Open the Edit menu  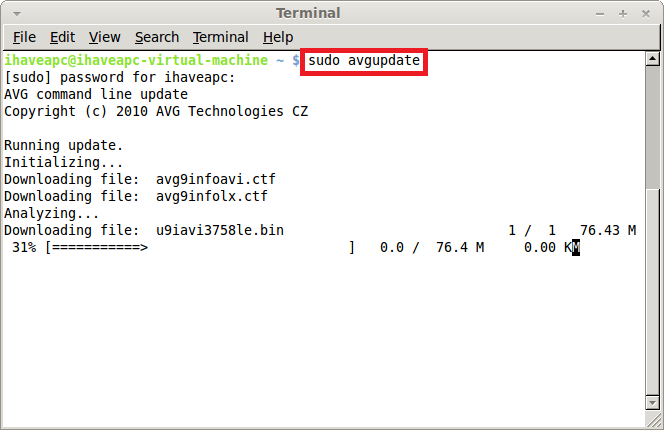click(x=62, y=37)
